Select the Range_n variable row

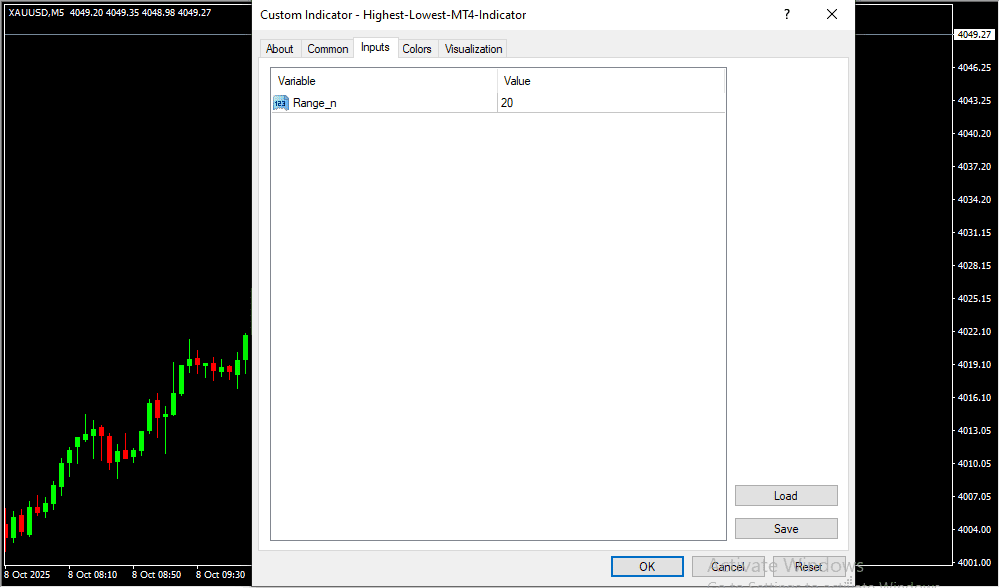point(315,103)
